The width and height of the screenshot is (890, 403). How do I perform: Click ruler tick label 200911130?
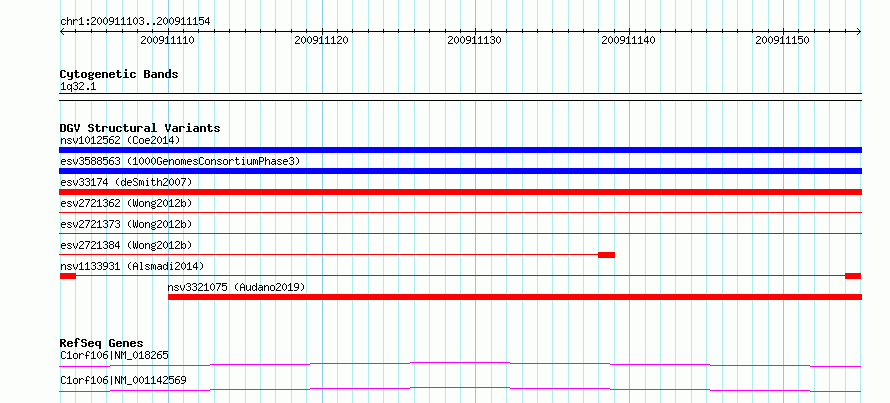coord(475,41)
